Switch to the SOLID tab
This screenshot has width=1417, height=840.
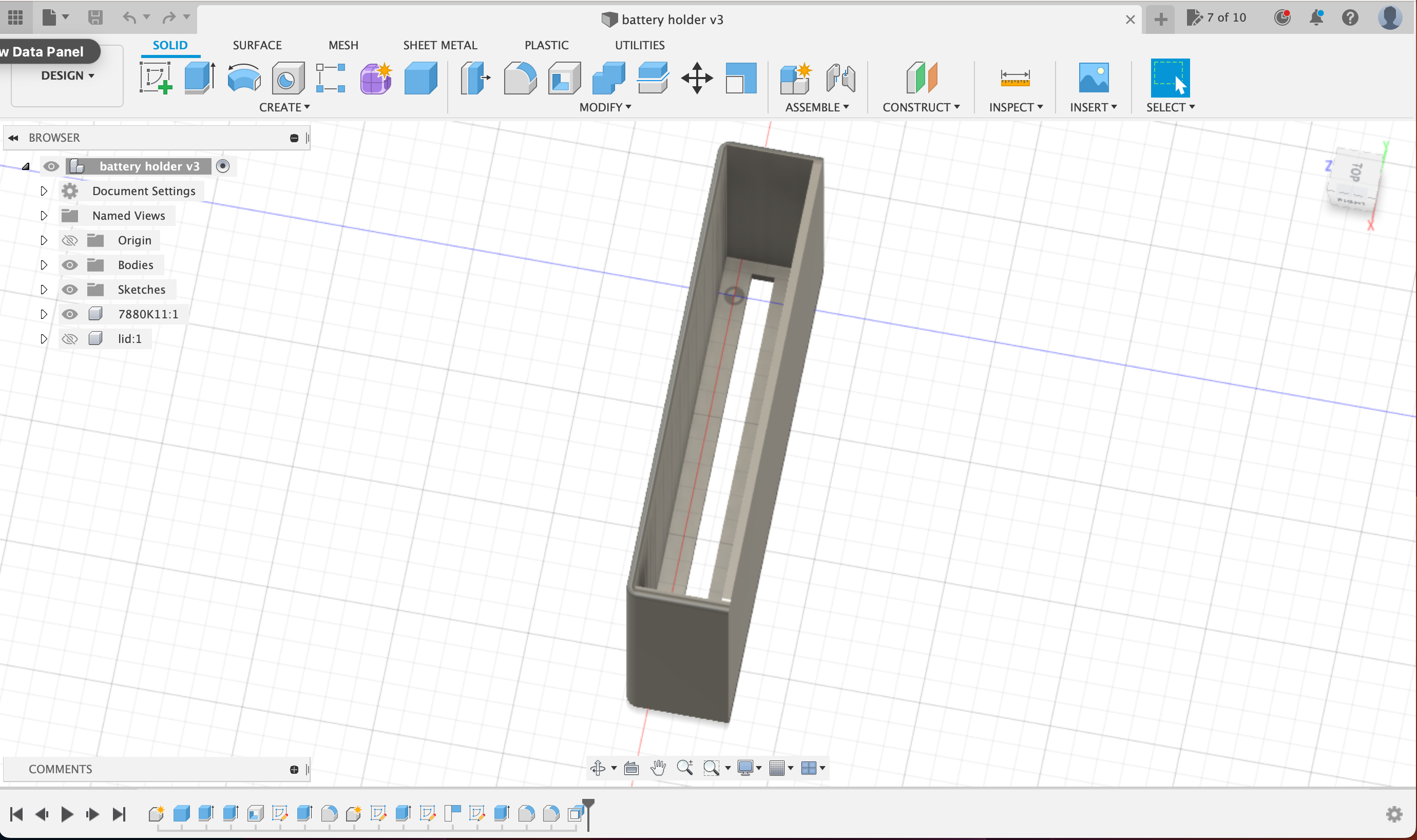[170, 45]
